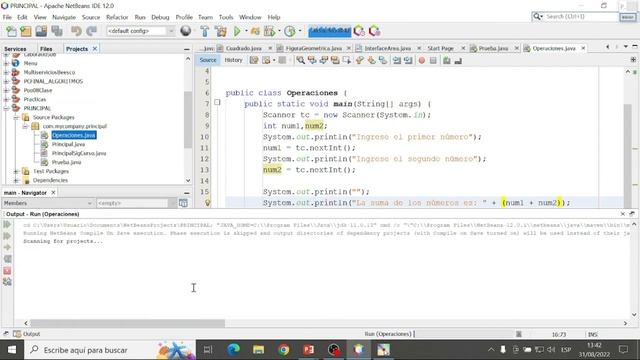
Task: Toggle the Source view button
Action: click(208, 60)
